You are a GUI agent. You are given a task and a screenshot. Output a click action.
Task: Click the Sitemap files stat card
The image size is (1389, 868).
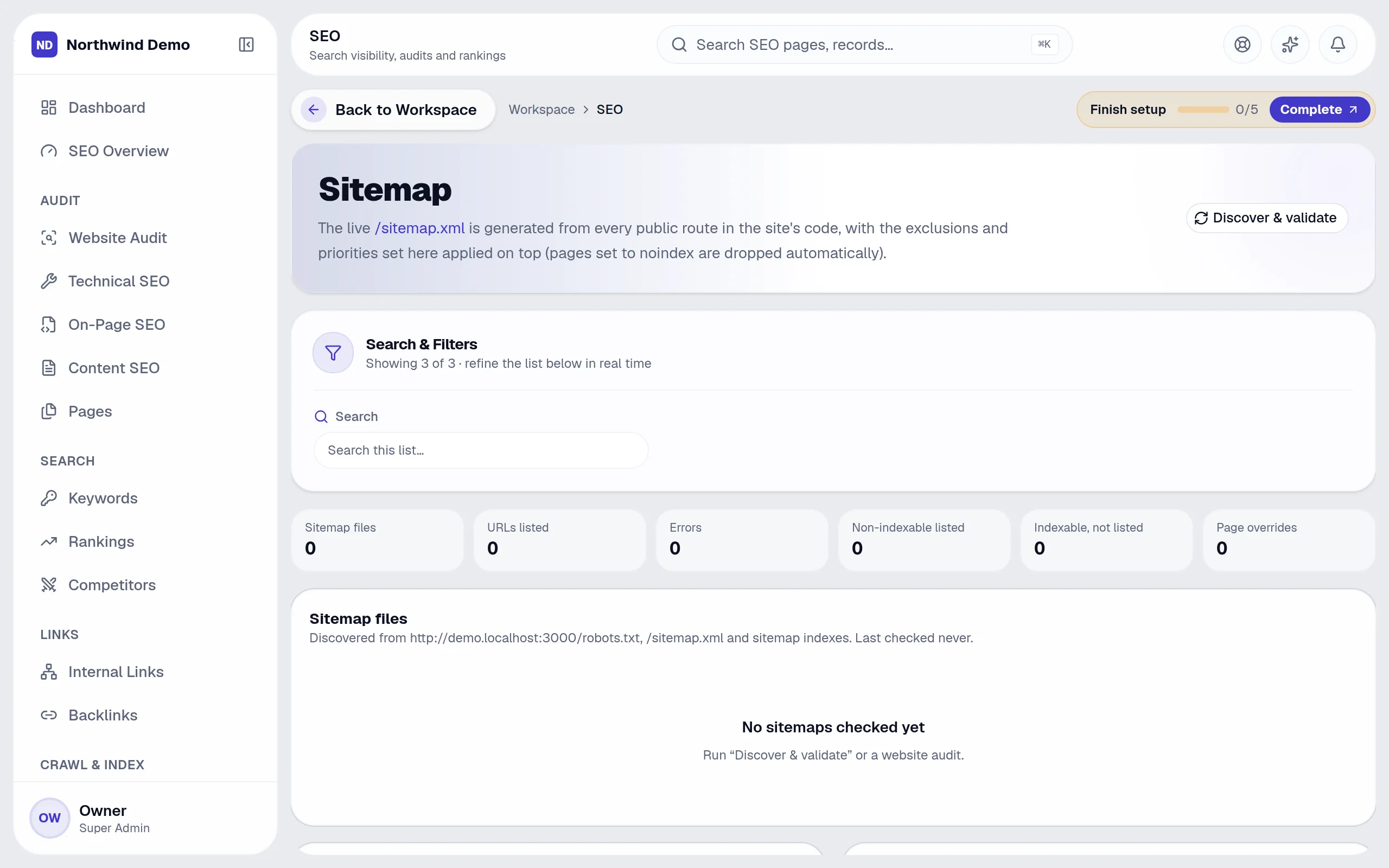377,540
